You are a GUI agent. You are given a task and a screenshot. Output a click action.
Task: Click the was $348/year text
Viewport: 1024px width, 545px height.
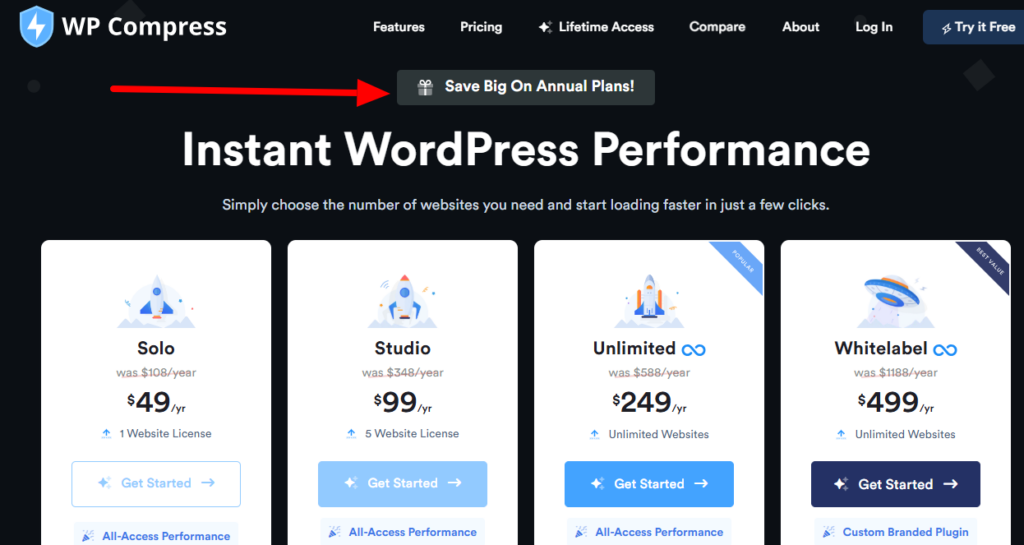403,373
